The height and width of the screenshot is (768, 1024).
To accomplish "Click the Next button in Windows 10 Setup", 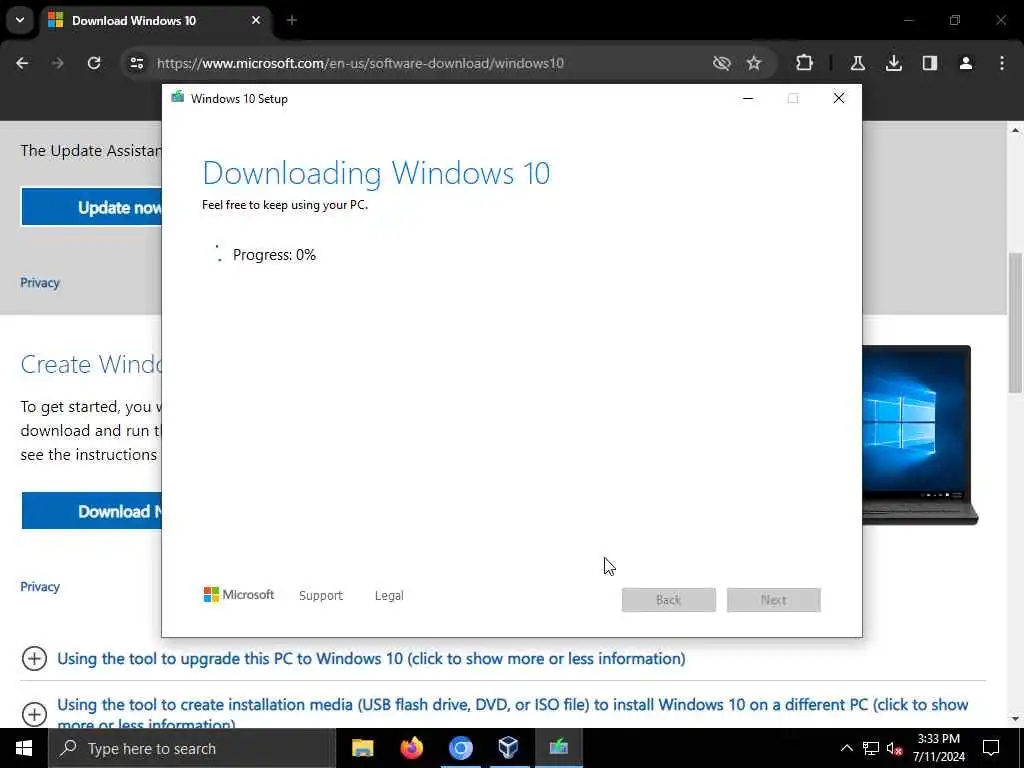I will [774, 600].
